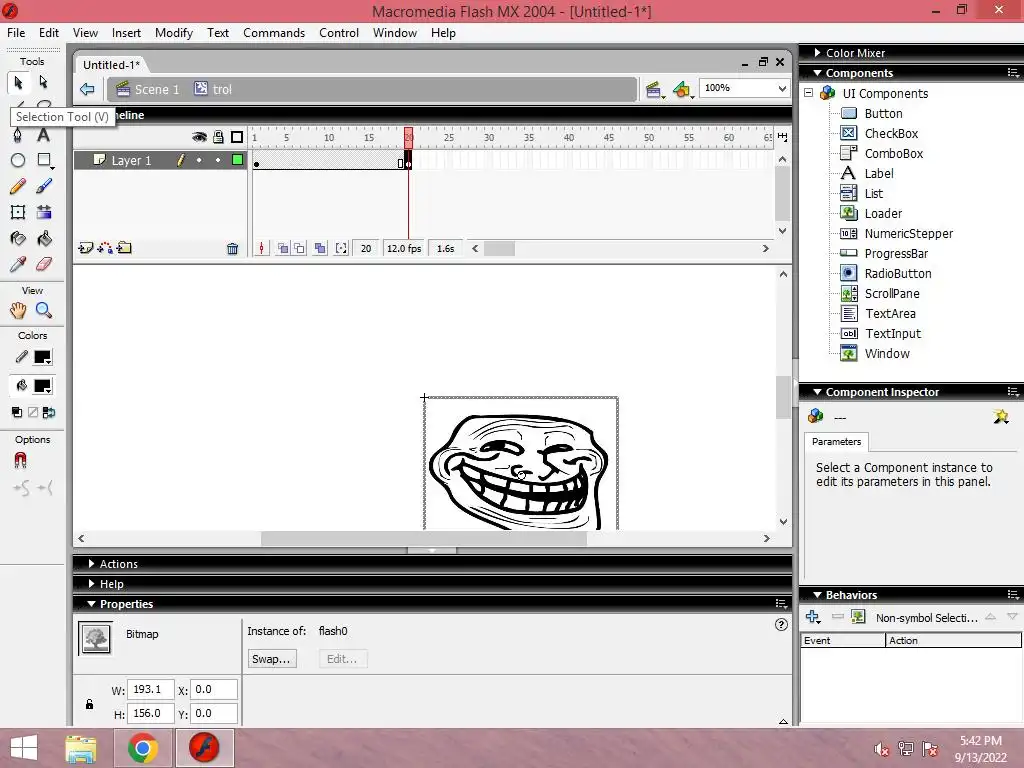Select the Fill Transform tool
The height and width of the screenshot is (768, 1024).
(44, 212)
